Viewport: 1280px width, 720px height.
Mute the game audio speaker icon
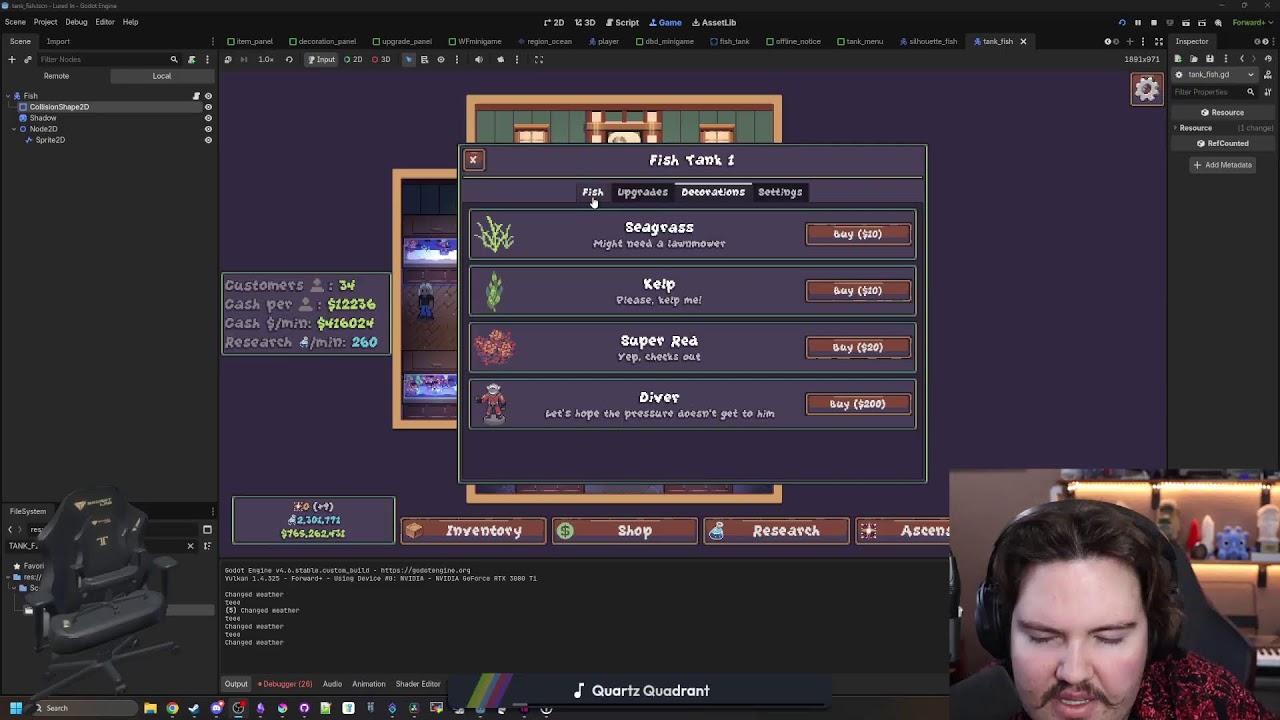coord(478,59)
